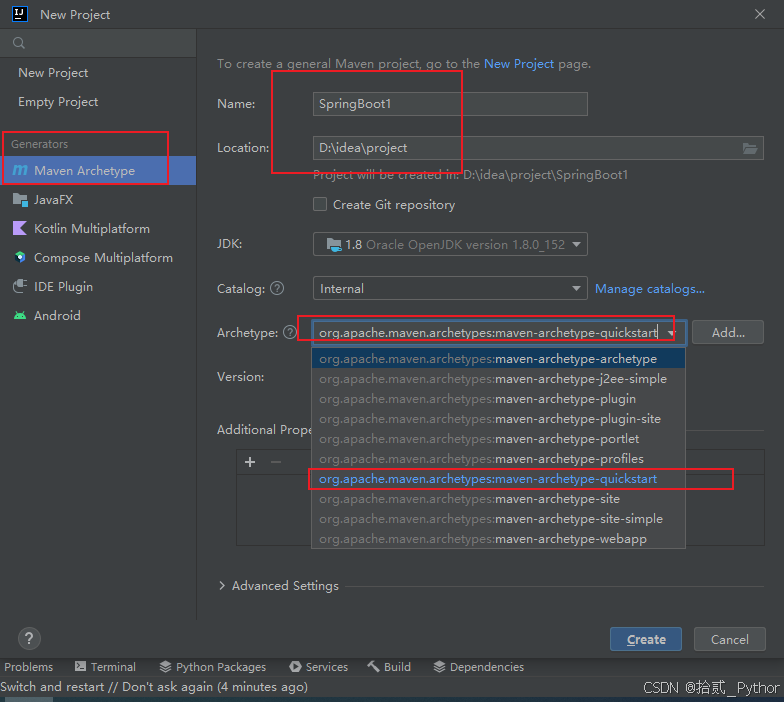Image resolution: width=784 pixels, height=702 pixels.
Task: Click the Maven Archetype m icon
Action: (20, 170)
